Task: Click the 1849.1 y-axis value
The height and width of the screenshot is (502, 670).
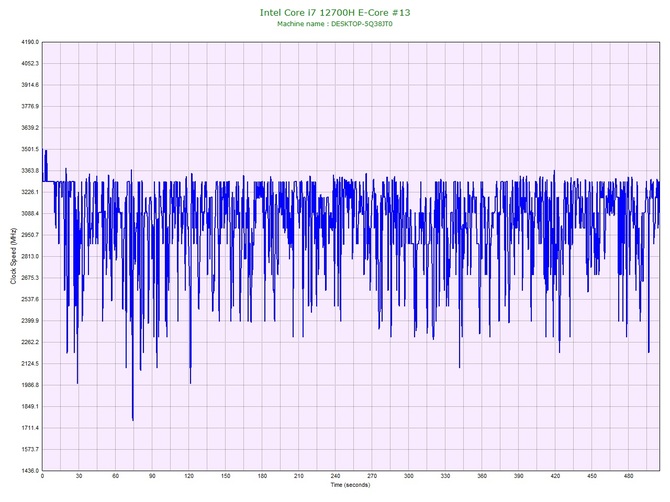Action: [x=30, y=406]
